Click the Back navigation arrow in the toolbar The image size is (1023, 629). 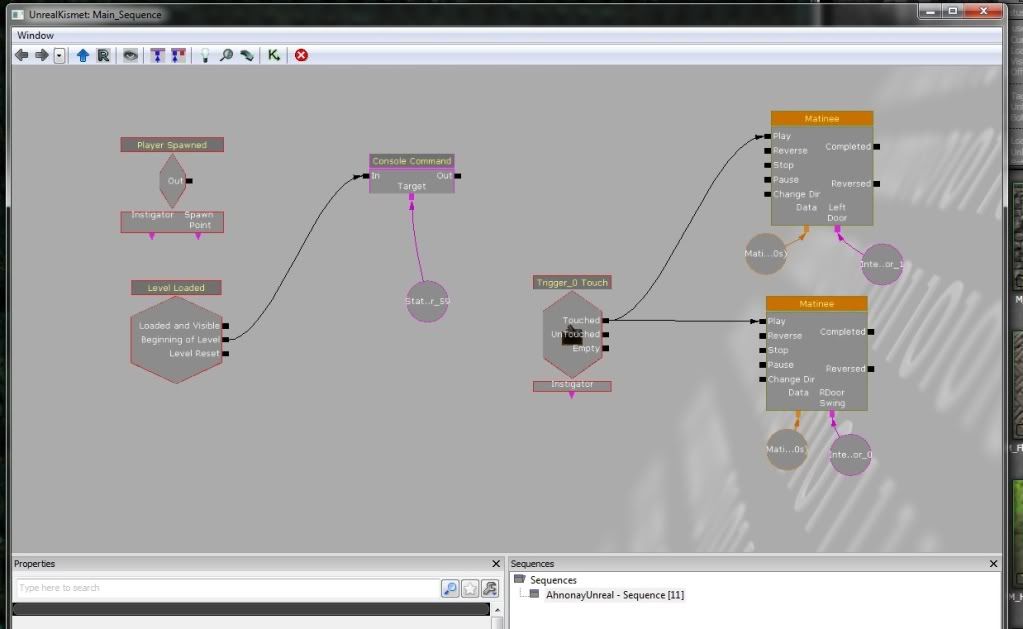(x=22, y=55)
